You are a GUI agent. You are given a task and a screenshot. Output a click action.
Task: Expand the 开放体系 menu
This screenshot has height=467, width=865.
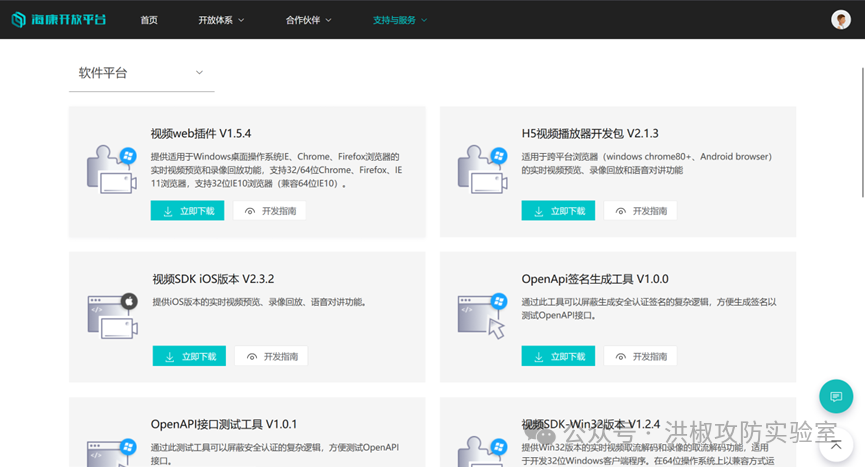221,20
